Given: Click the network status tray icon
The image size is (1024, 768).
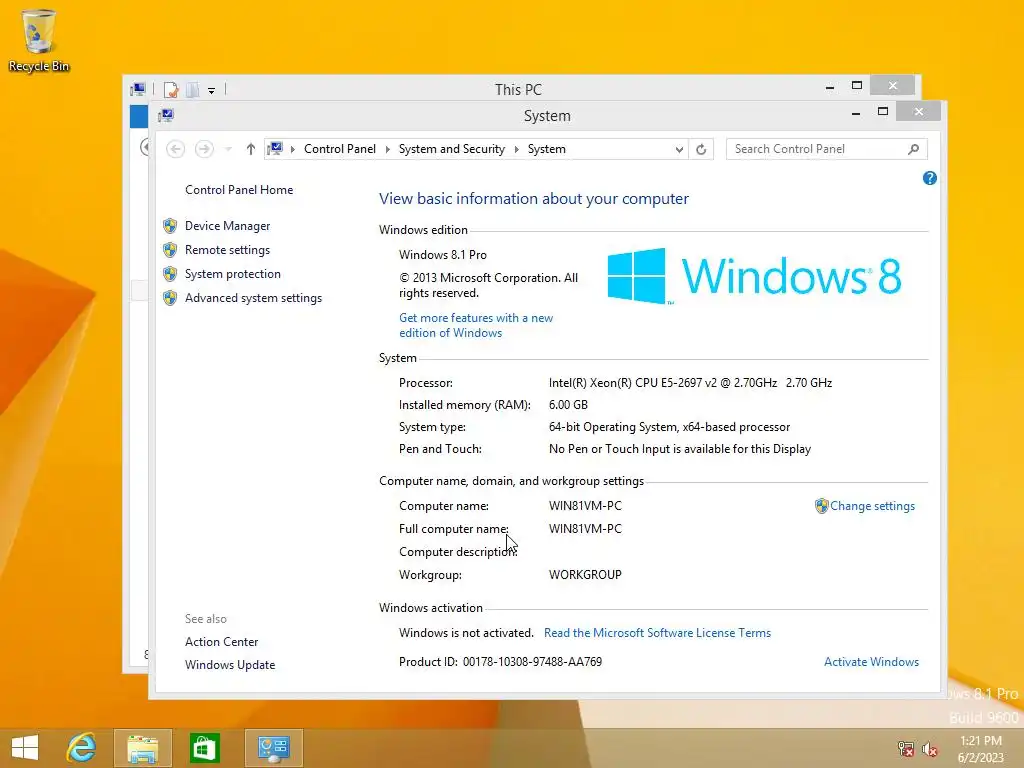Looking at the screenshot, I should (x=906, y=749).
